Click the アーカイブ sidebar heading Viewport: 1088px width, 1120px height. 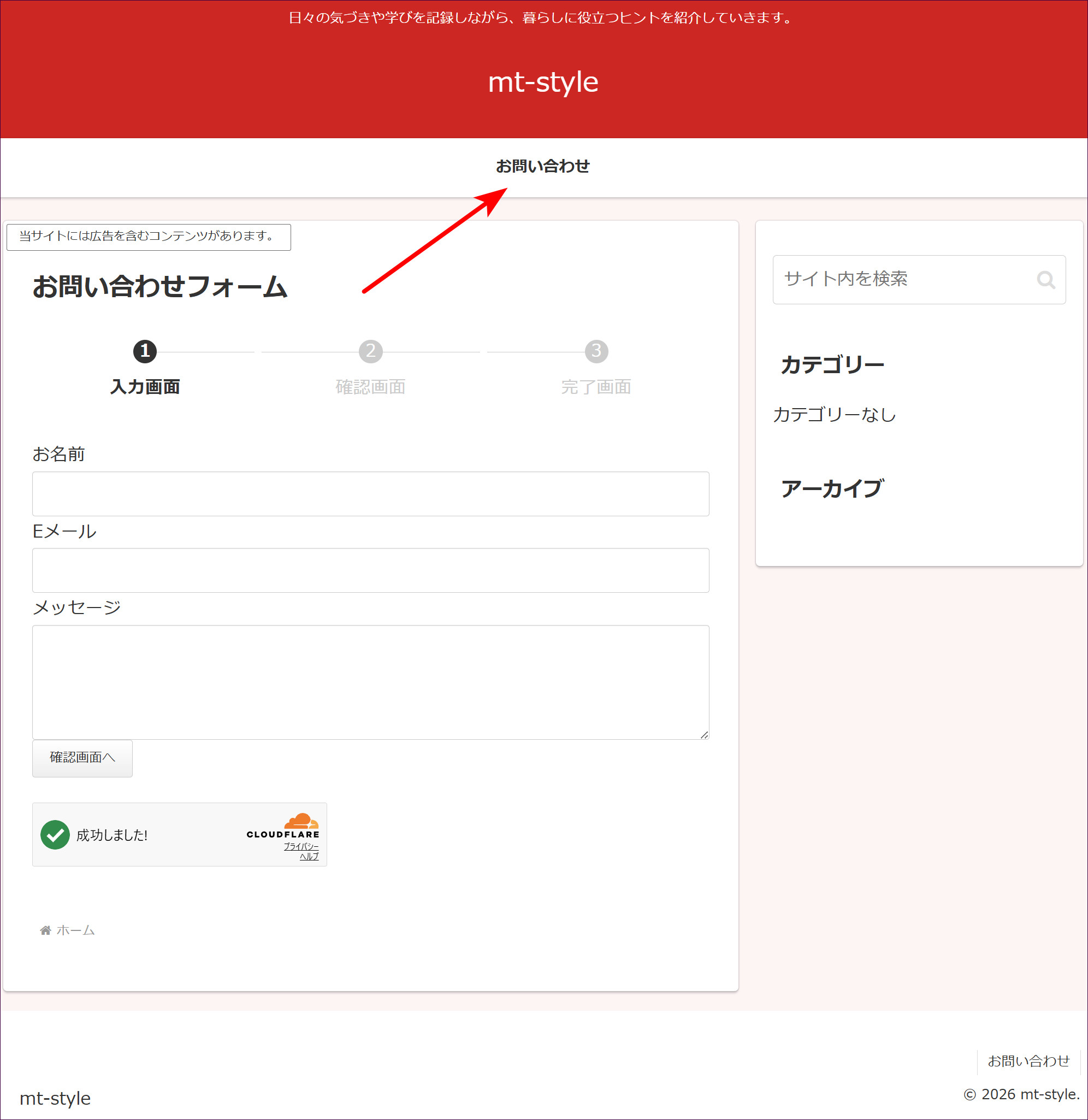[x=832, y=489]
